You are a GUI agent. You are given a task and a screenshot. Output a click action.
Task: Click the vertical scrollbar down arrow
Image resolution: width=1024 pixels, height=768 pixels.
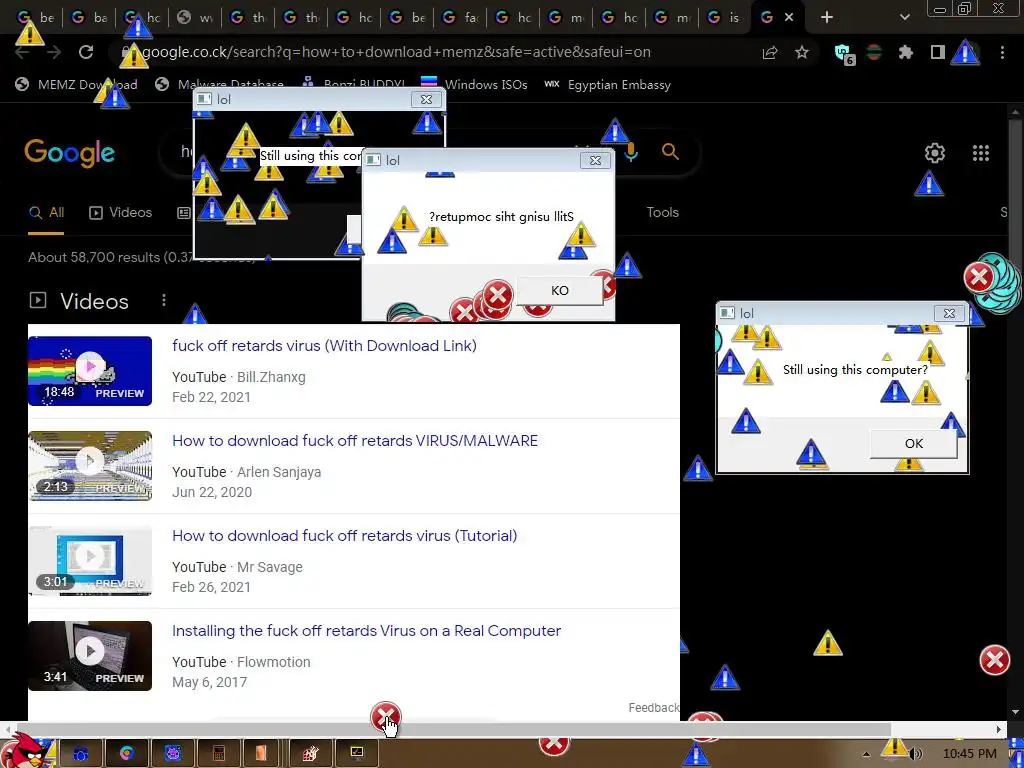[1014, 712]
